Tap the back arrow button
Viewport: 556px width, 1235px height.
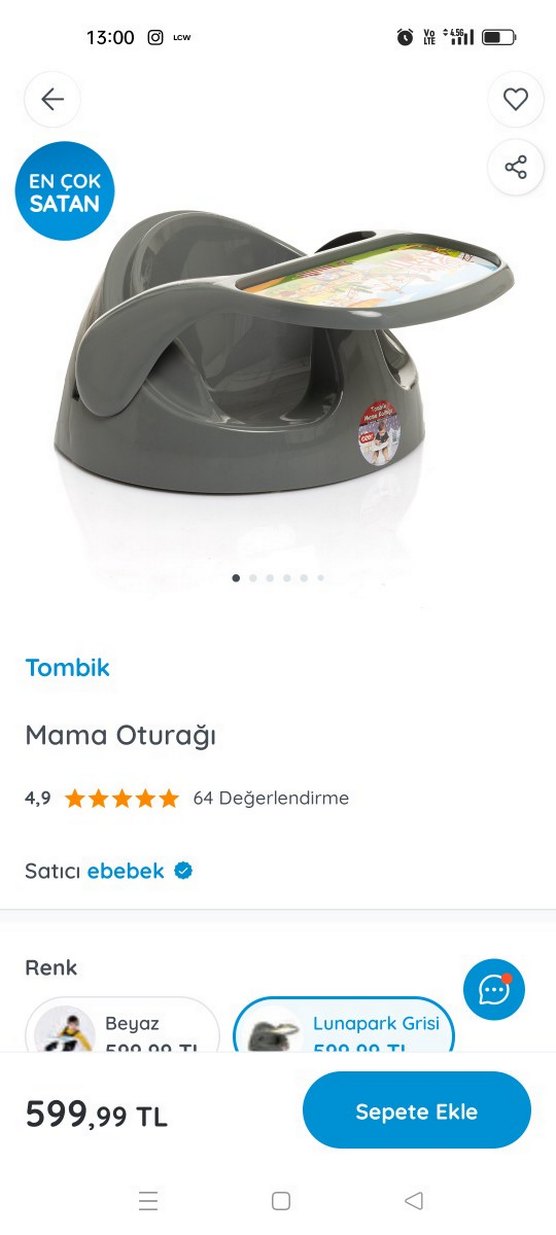click(52, 99)
